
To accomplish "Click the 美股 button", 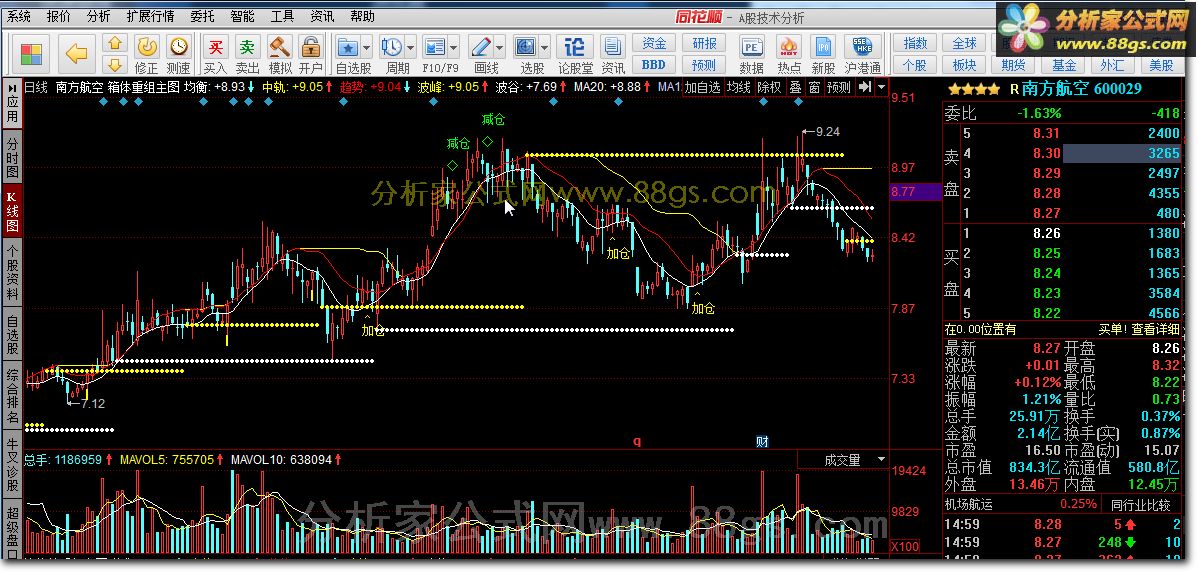I will 1161,65.
